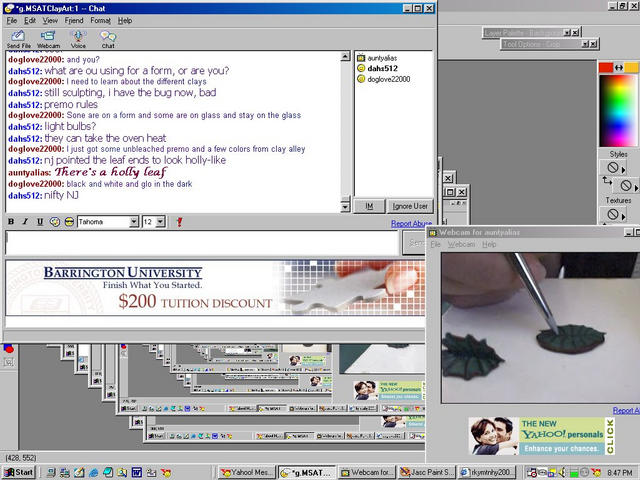Open the Edit menu in chat window
This screenshot has height=480, width=640.
click(30, 20)
